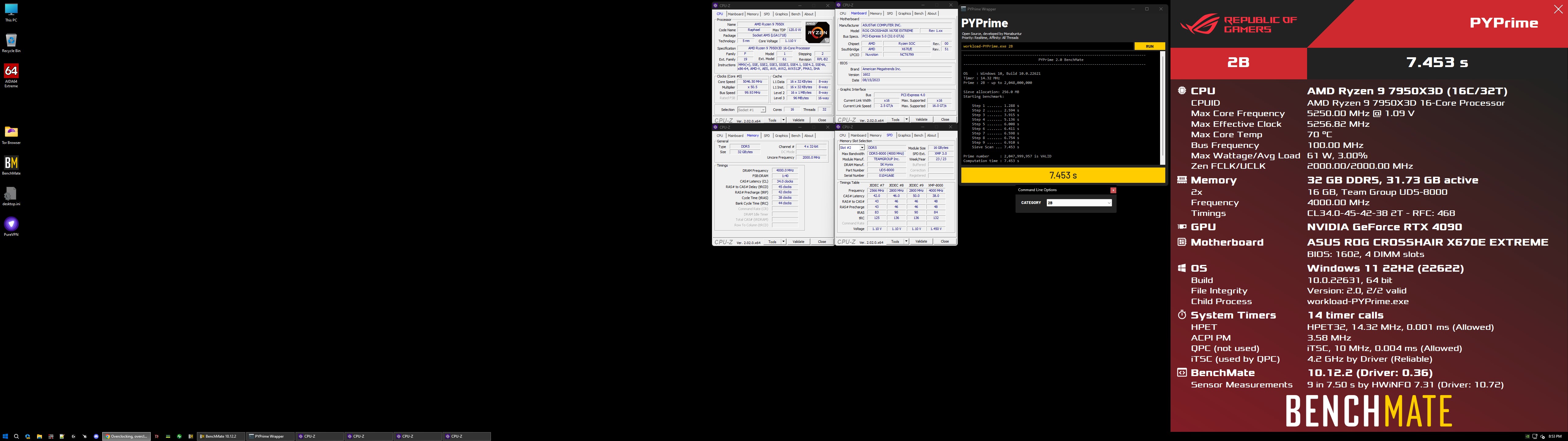Expand Tools arrow in CPU-Z Mainboard window
This screenshot has height=441, width=1568.
[907, 119]
